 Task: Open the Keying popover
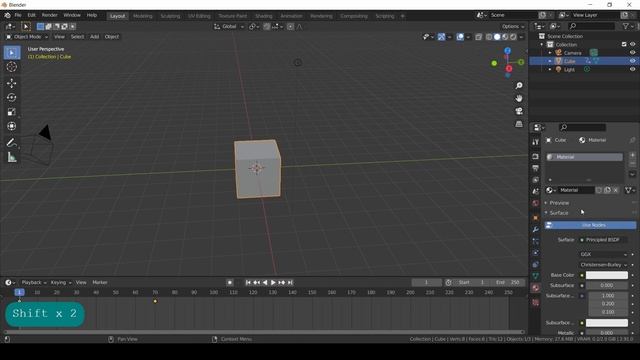pyautogui.click(x=61, y=282)
